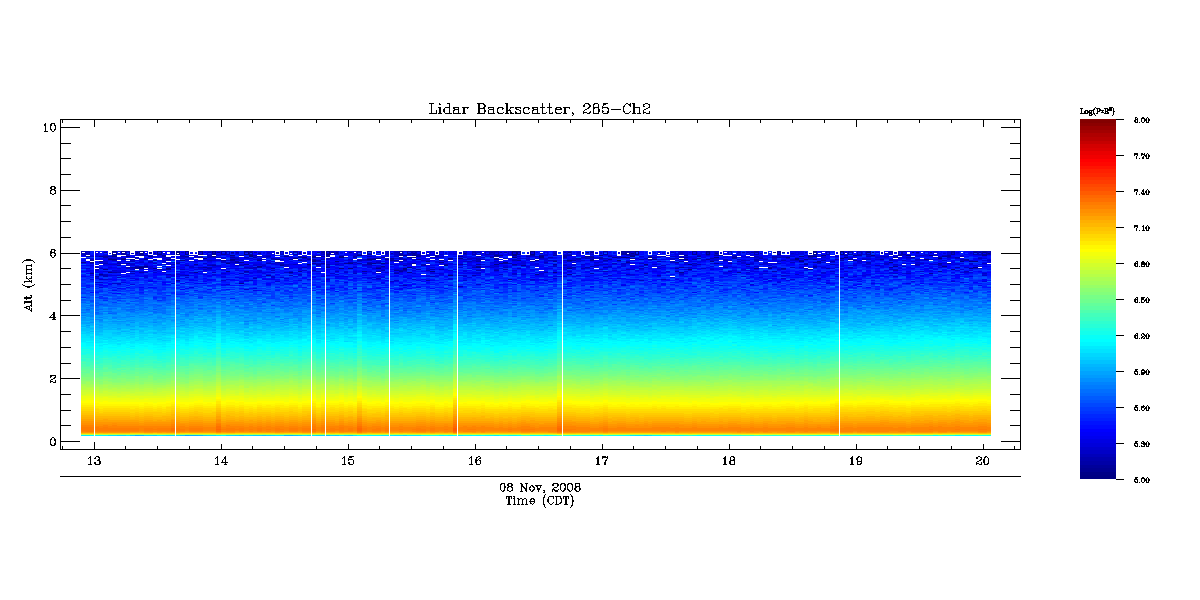Click the colorbar label '6.50'
The width and height of the screenshot is (1200, 600).
(x=1142, y=300)
